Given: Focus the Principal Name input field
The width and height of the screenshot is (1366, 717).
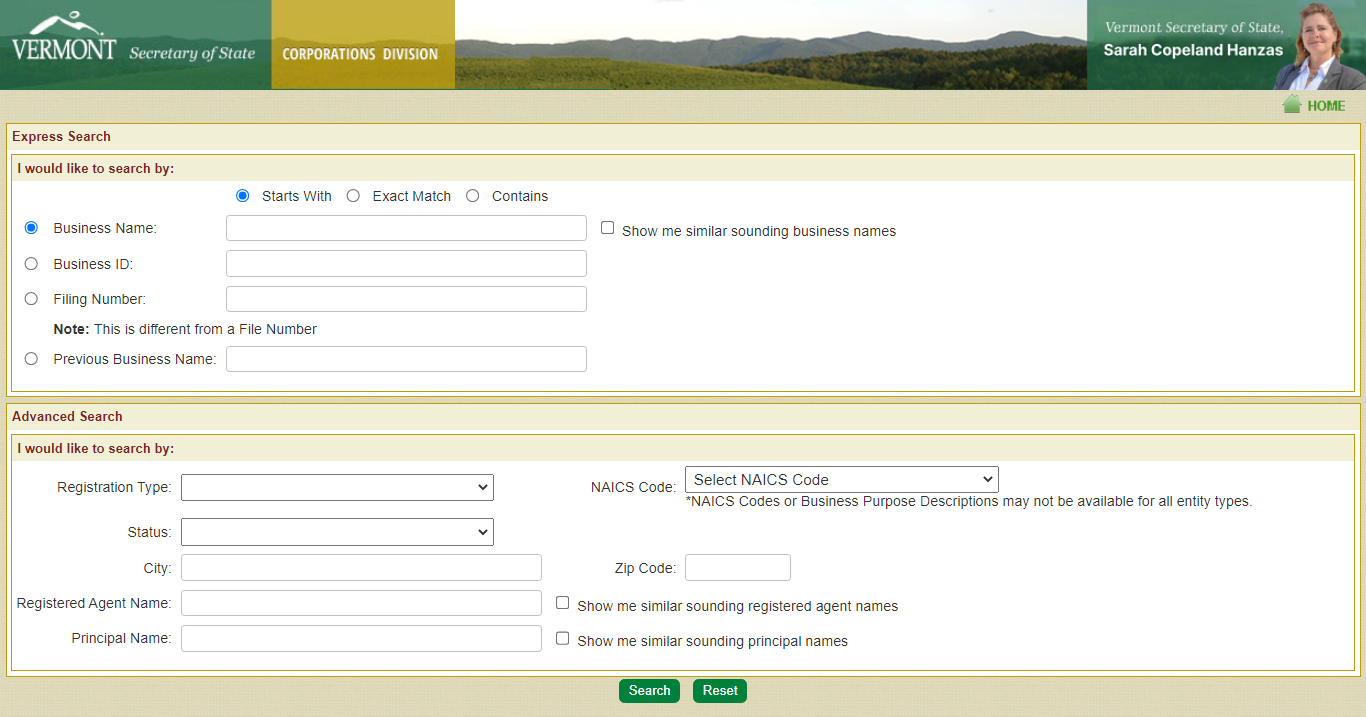Looking at the screenshot, I should [x=361, y=638].
